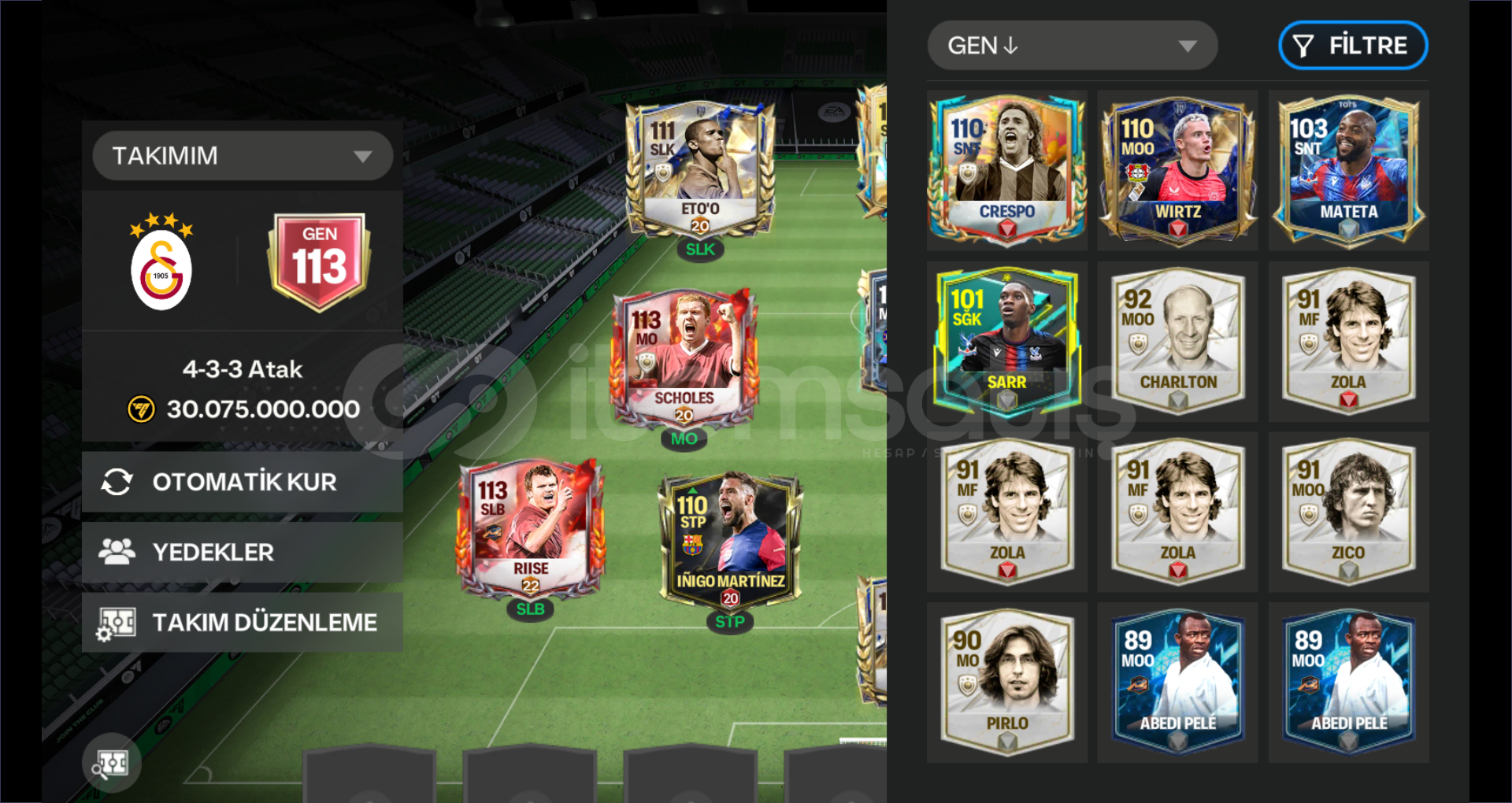Select the Riise 113 SLB card
This screenshot has height=803, width=1512.
click(530, 528)
